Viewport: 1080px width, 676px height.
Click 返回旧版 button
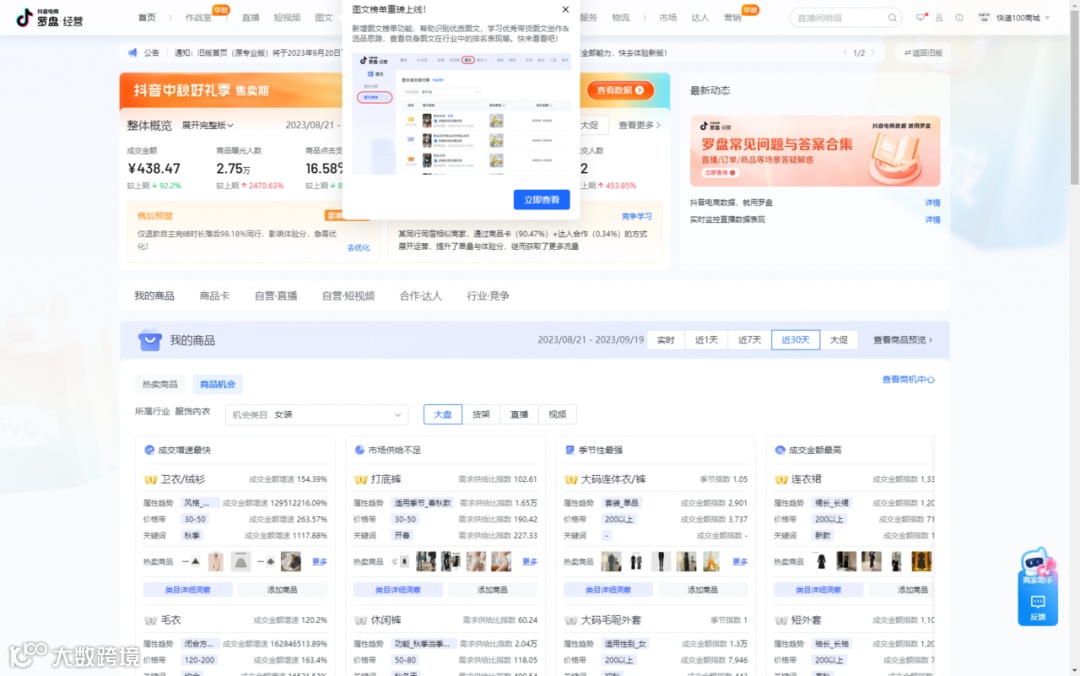(x=923, y=53)
